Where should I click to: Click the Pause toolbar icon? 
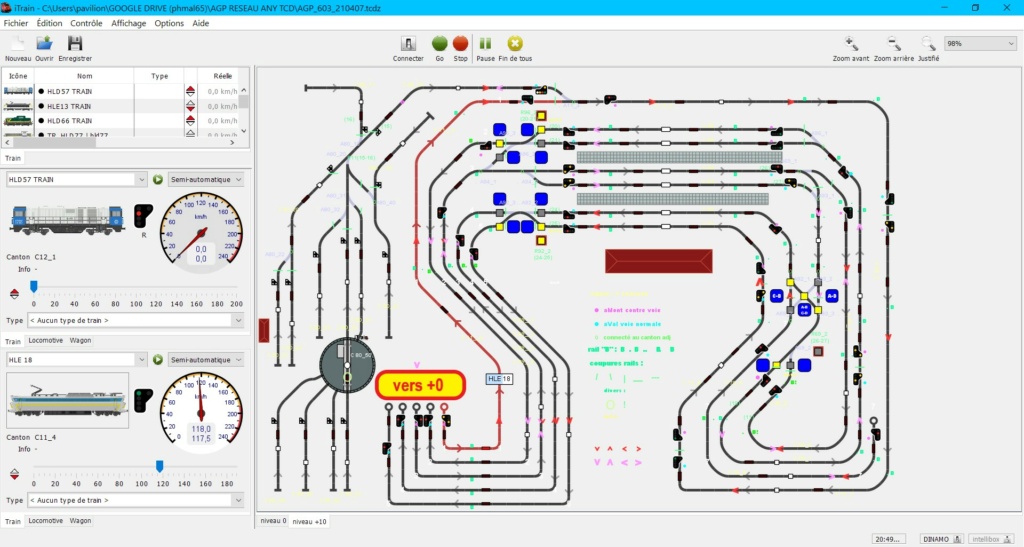click(x=485, y=44)
